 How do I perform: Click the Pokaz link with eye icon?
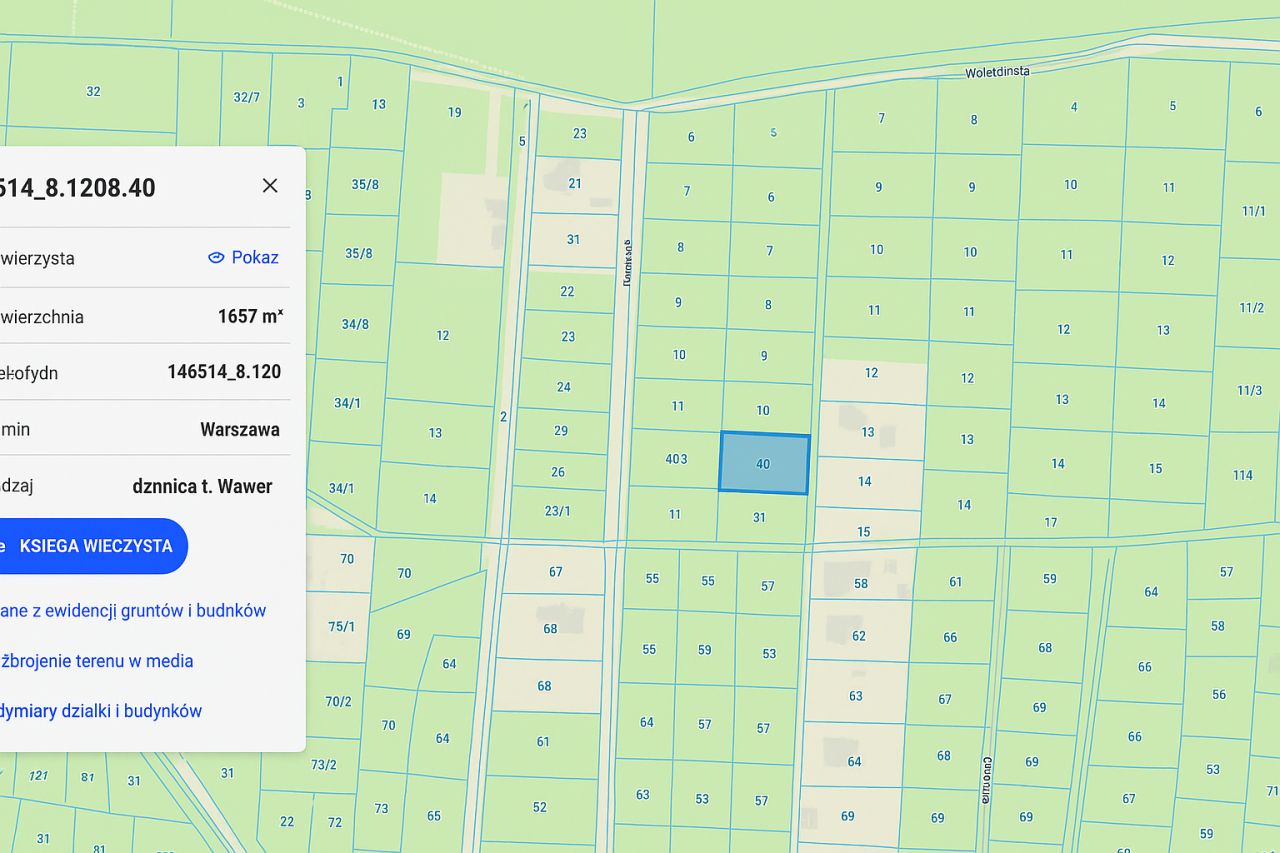click(243, 257)
